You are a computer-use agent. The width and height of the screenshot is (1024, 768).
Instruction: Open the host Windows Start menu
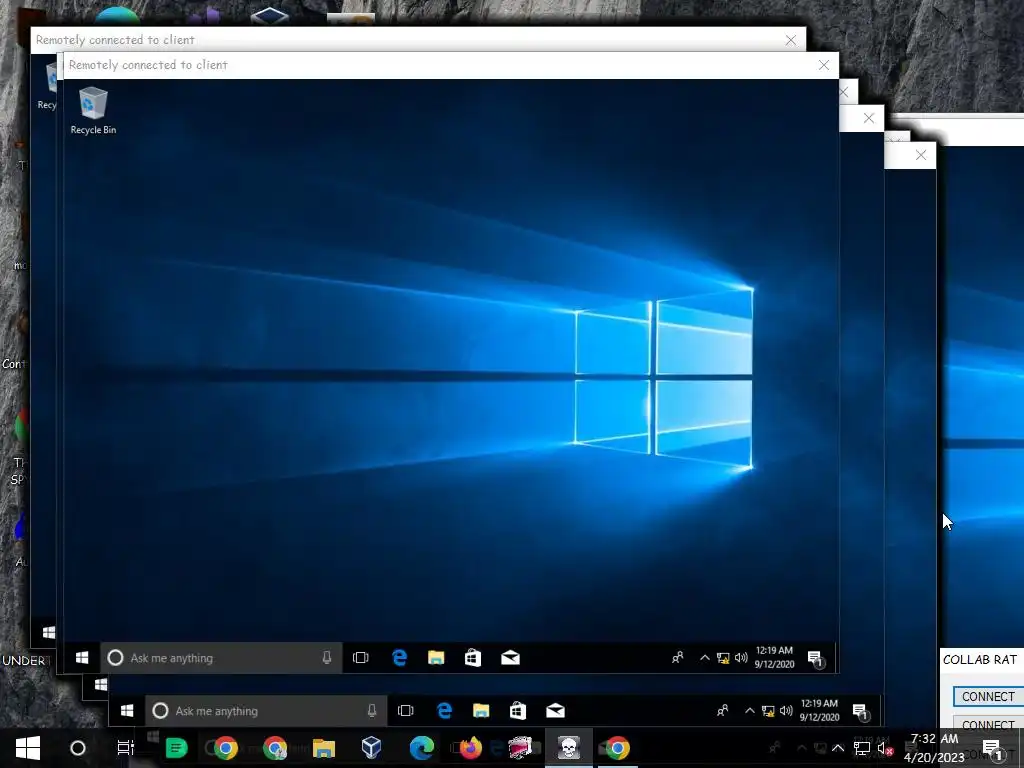coord(28,748)
